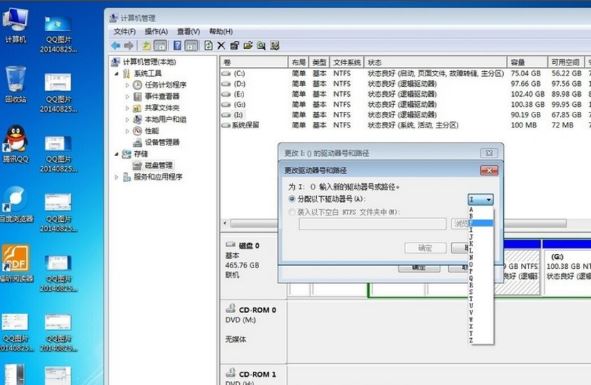The height and width of the screenshot is (385, 591).
Task: Click the properties toolbar icon
Action: pos(234,46)
